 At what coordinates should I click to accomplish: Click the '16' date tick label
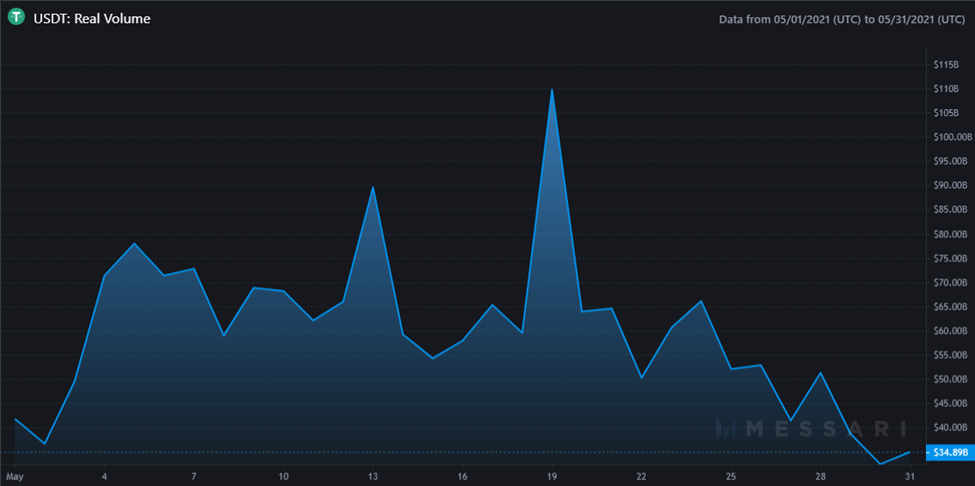coord(462,475)
